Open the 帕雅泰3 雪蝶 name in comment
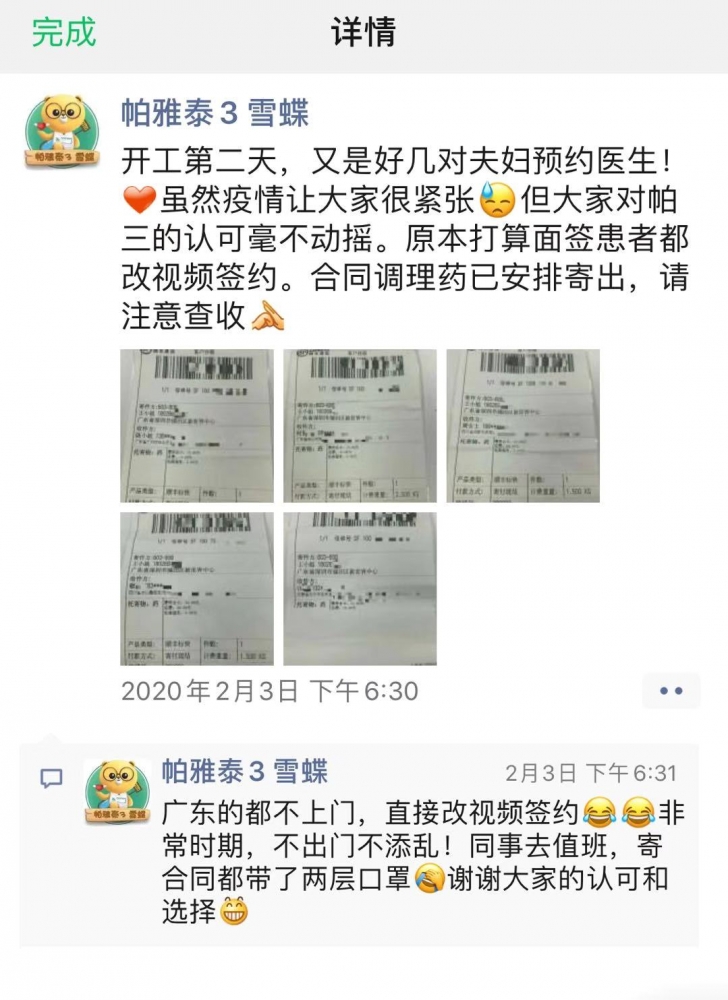 [x=245, y=772]
